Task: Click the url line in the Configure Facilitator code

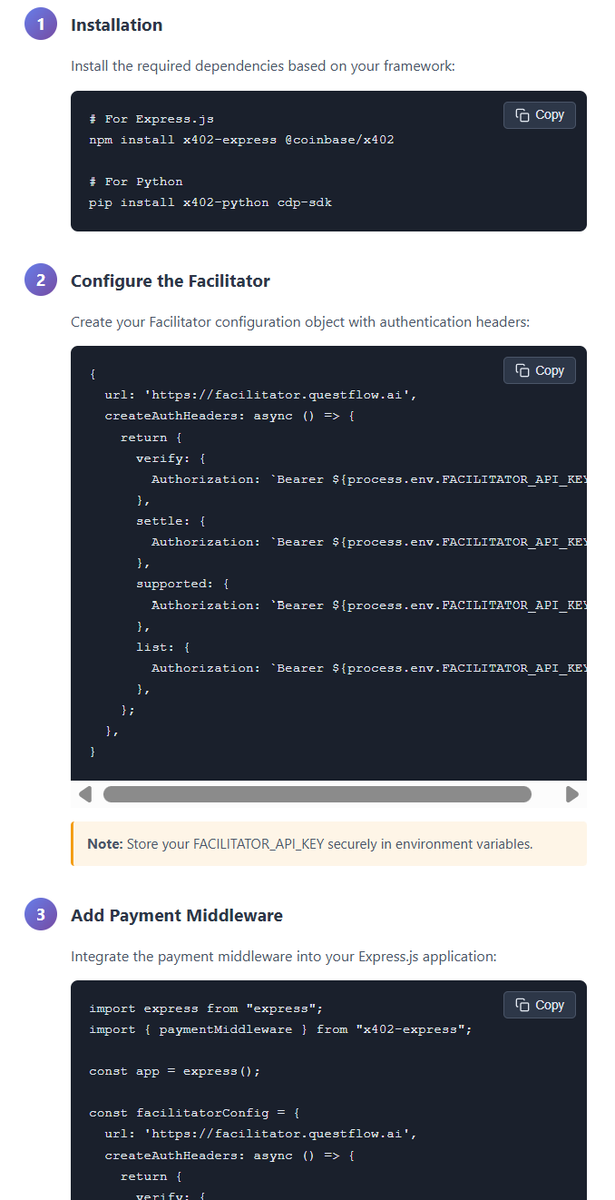Action: [x=261, y=395]
